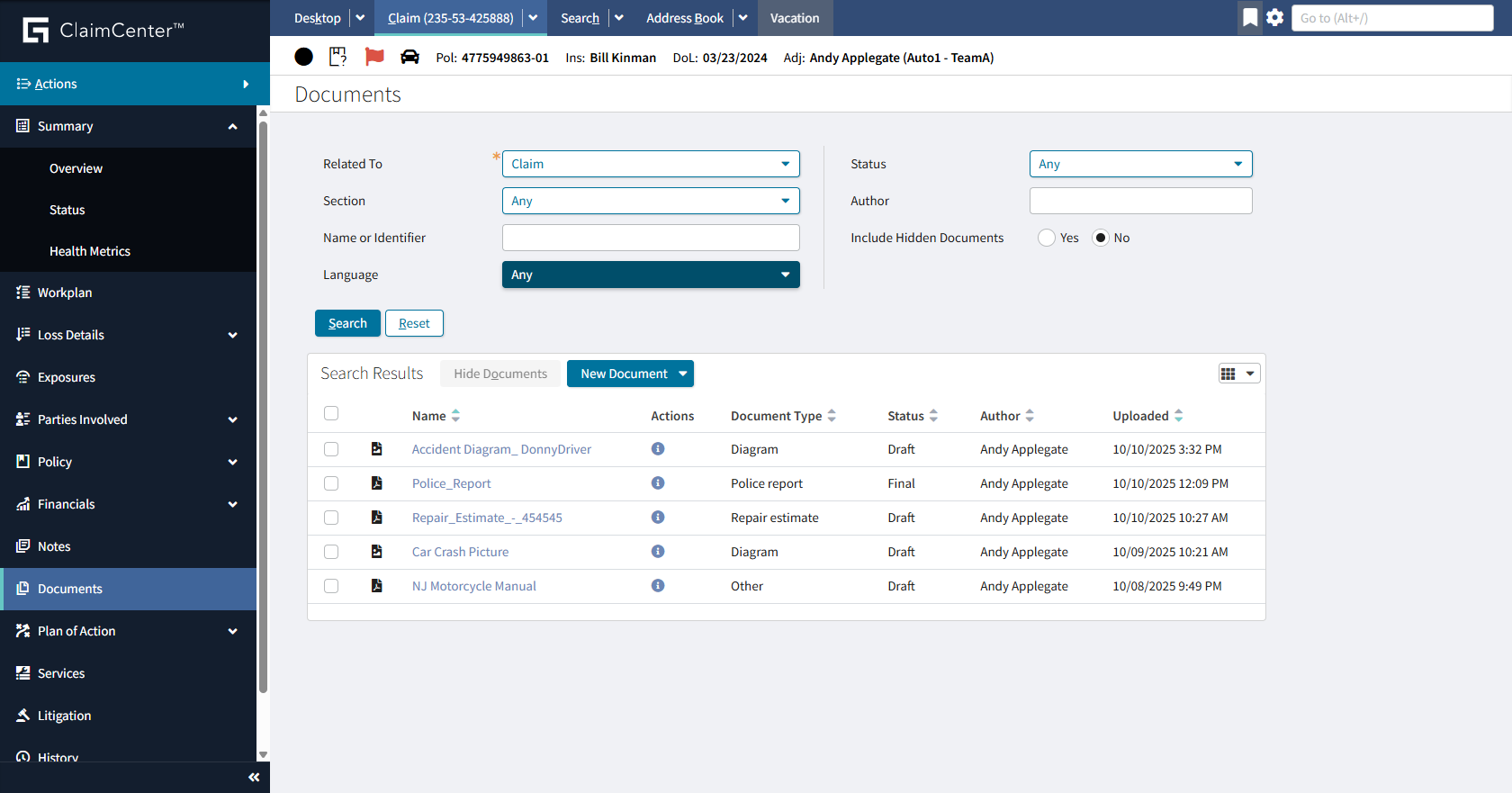Open info action for Repair_Estimate_-_454545
This screenshot has width=1512, height=793.
point(658,517)
